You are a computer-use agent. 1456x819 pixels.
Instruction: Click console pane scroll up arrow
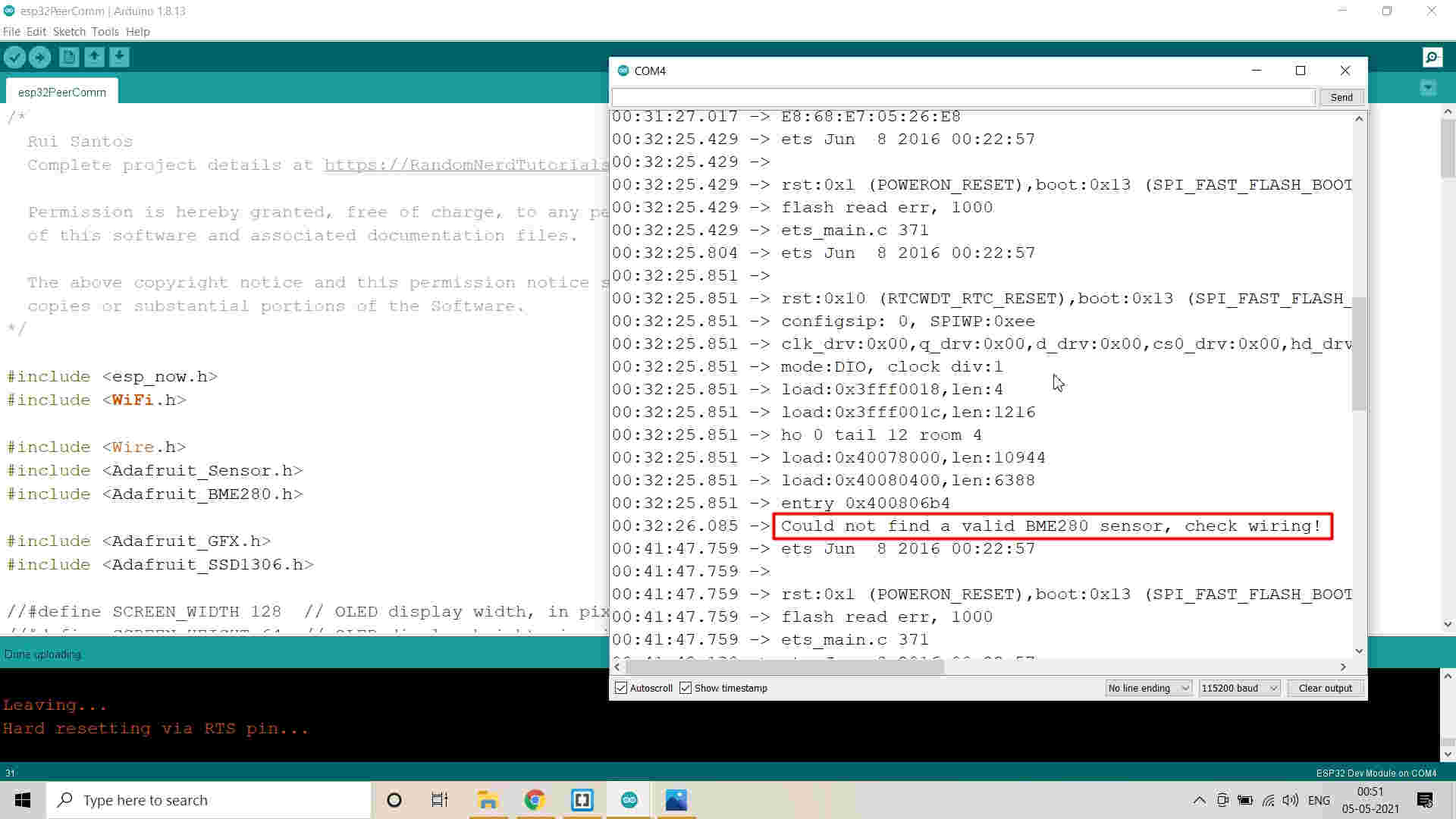click(1448, 676)
